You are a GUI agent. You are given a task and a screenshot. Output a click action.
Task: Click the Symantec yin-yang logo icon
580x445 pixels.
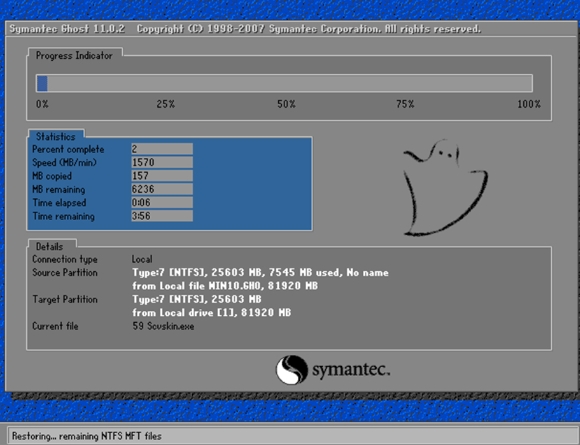[291, 370]
